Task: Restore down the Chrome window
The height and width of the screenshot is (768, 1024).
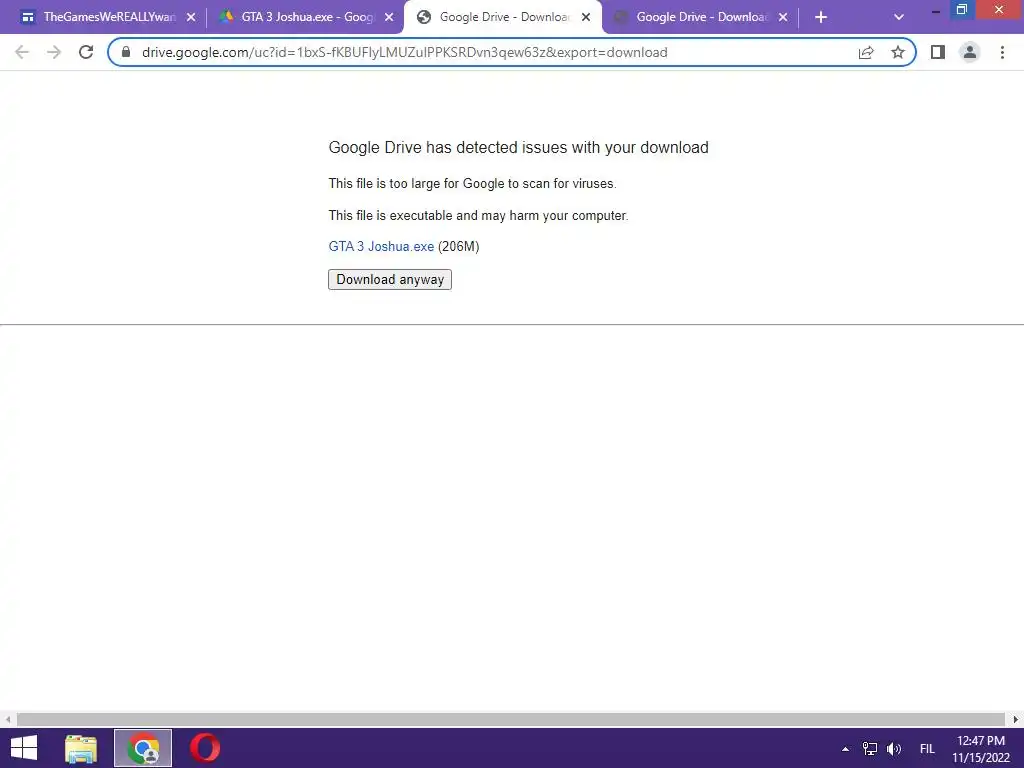Action: [x=961, y=9]
